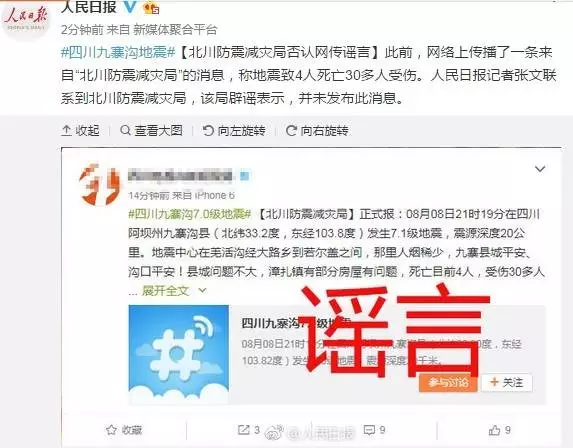Viewport: 573px width, 448px height.
Task: Click the 参与讨论 orange button
Action: click(448, 383)
